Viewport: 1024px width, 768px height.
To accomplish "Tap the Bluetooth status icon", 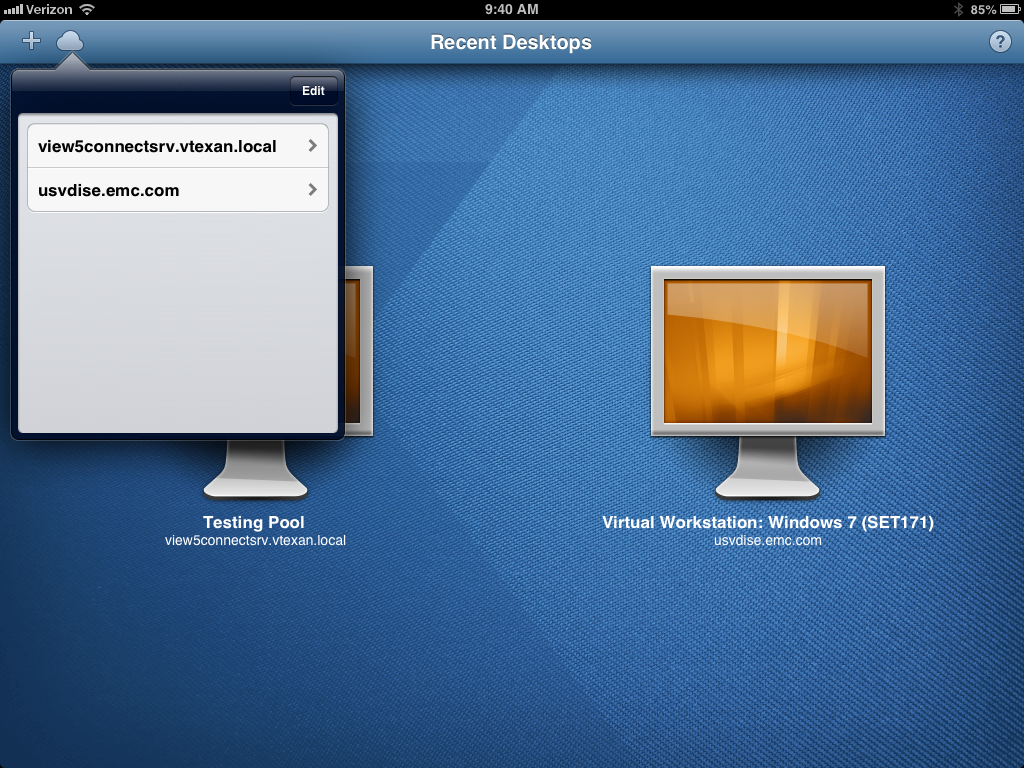I will tap(957, 9).
